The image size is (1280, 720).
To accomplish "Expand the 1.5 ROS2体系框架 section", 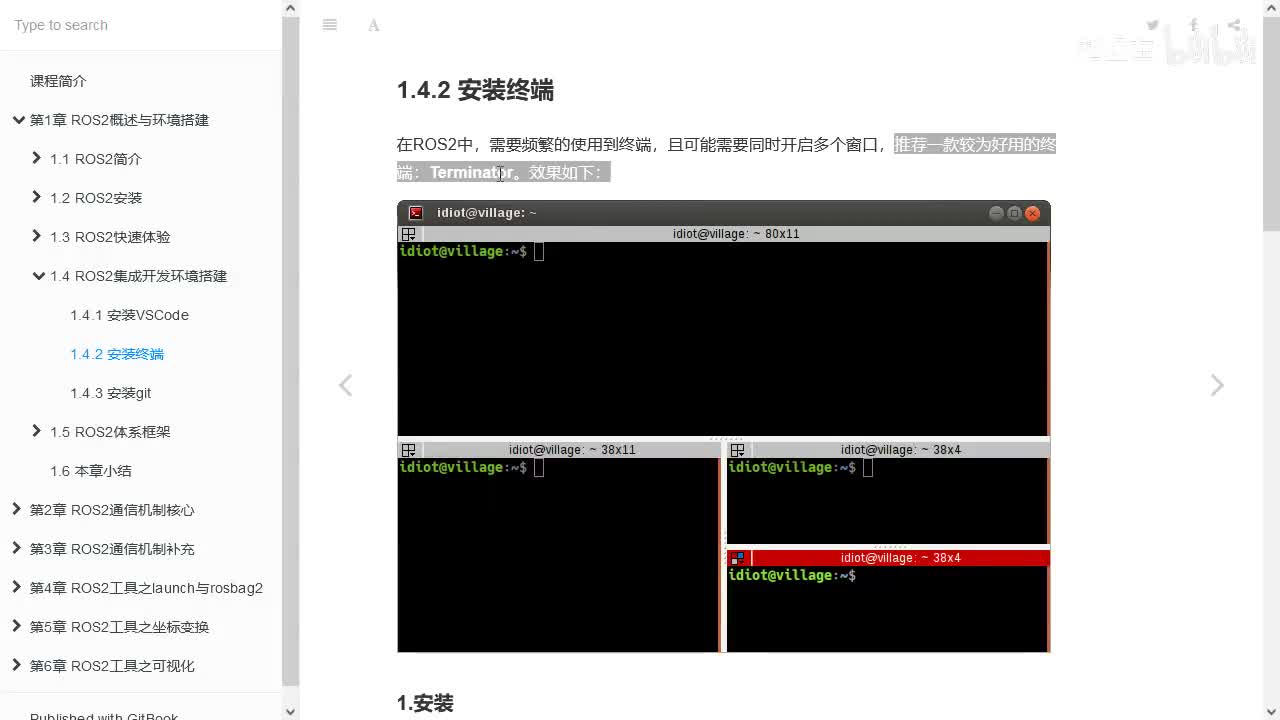I will pos(37,431).
